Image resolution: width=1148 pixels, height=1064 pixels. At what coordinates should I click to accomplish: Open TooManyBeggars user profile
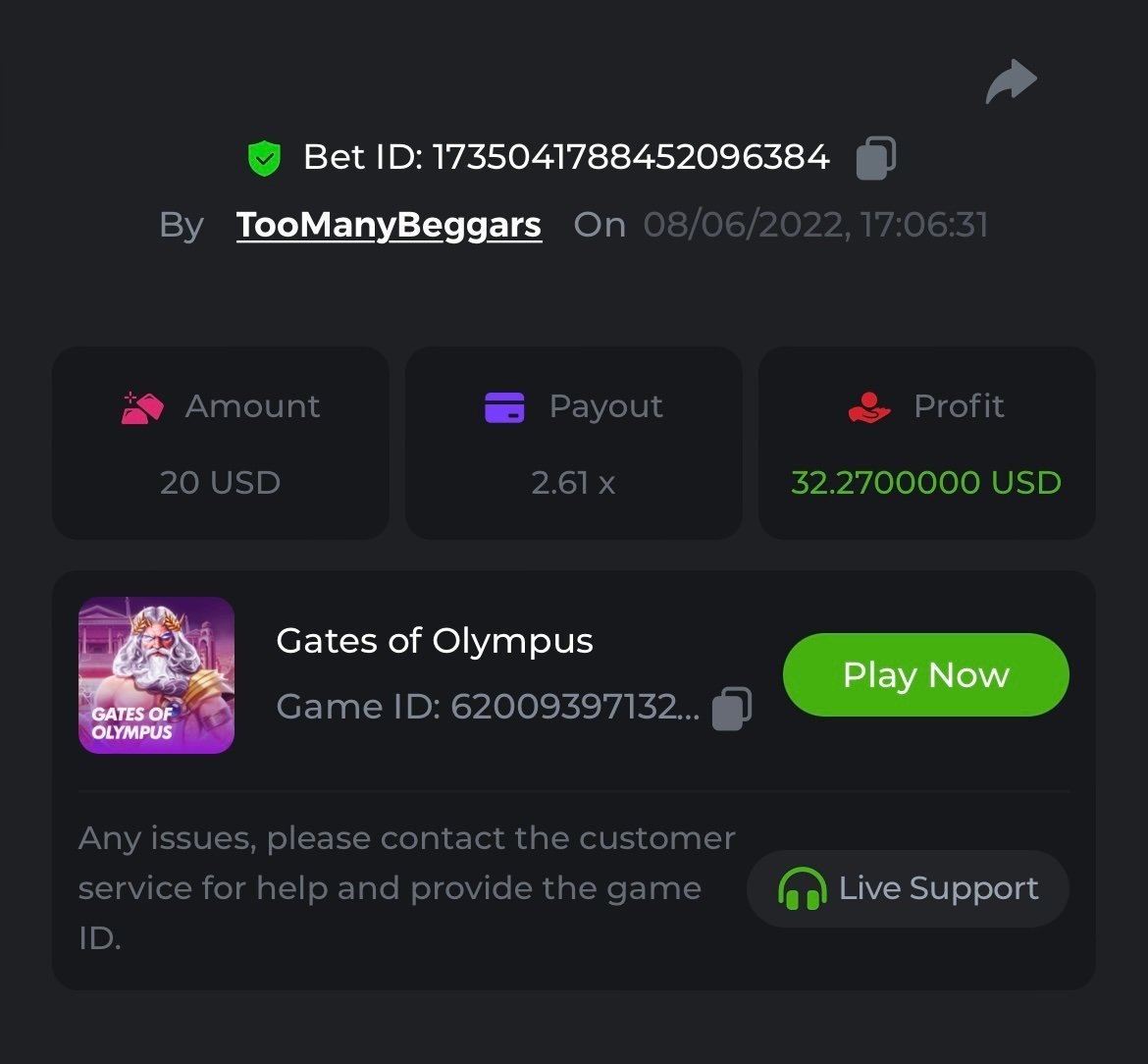389,226
